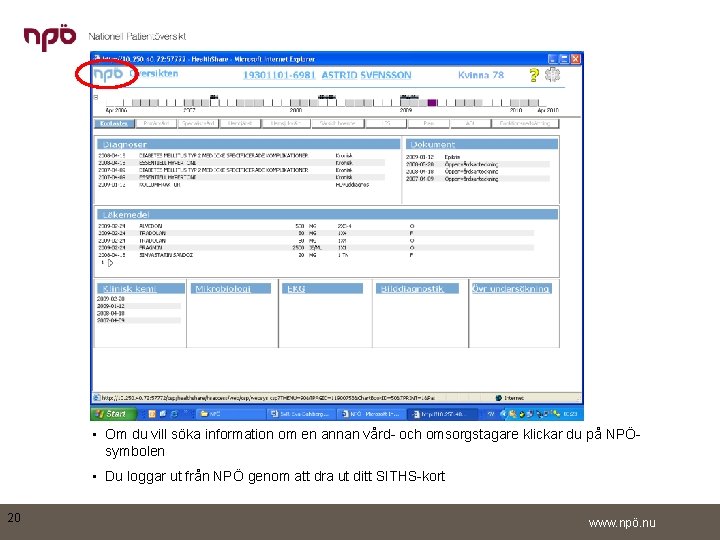Open the Klinisk kemi section link
This screenshot has width=720, height=540.
[129, 288]
